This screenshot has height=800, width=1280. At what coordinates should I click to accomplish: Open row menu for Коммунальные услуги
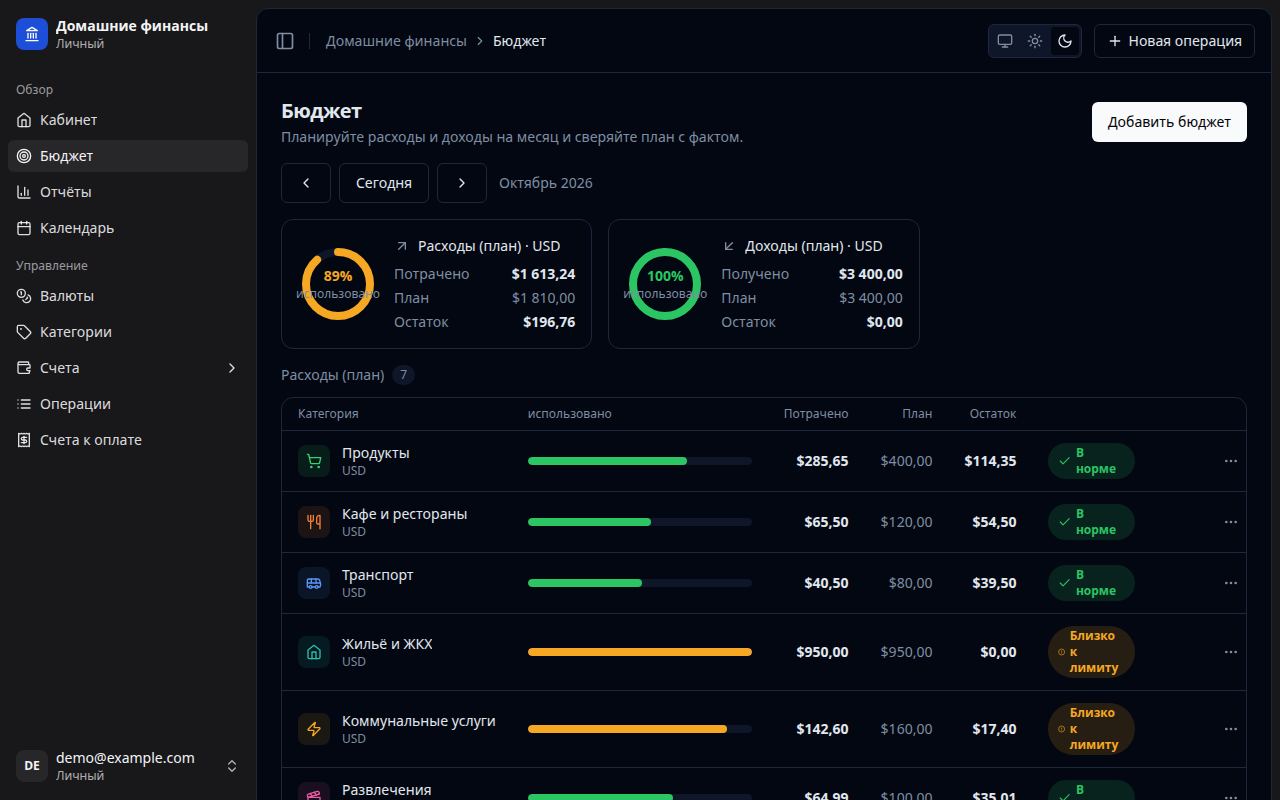tap(1230, 729)
